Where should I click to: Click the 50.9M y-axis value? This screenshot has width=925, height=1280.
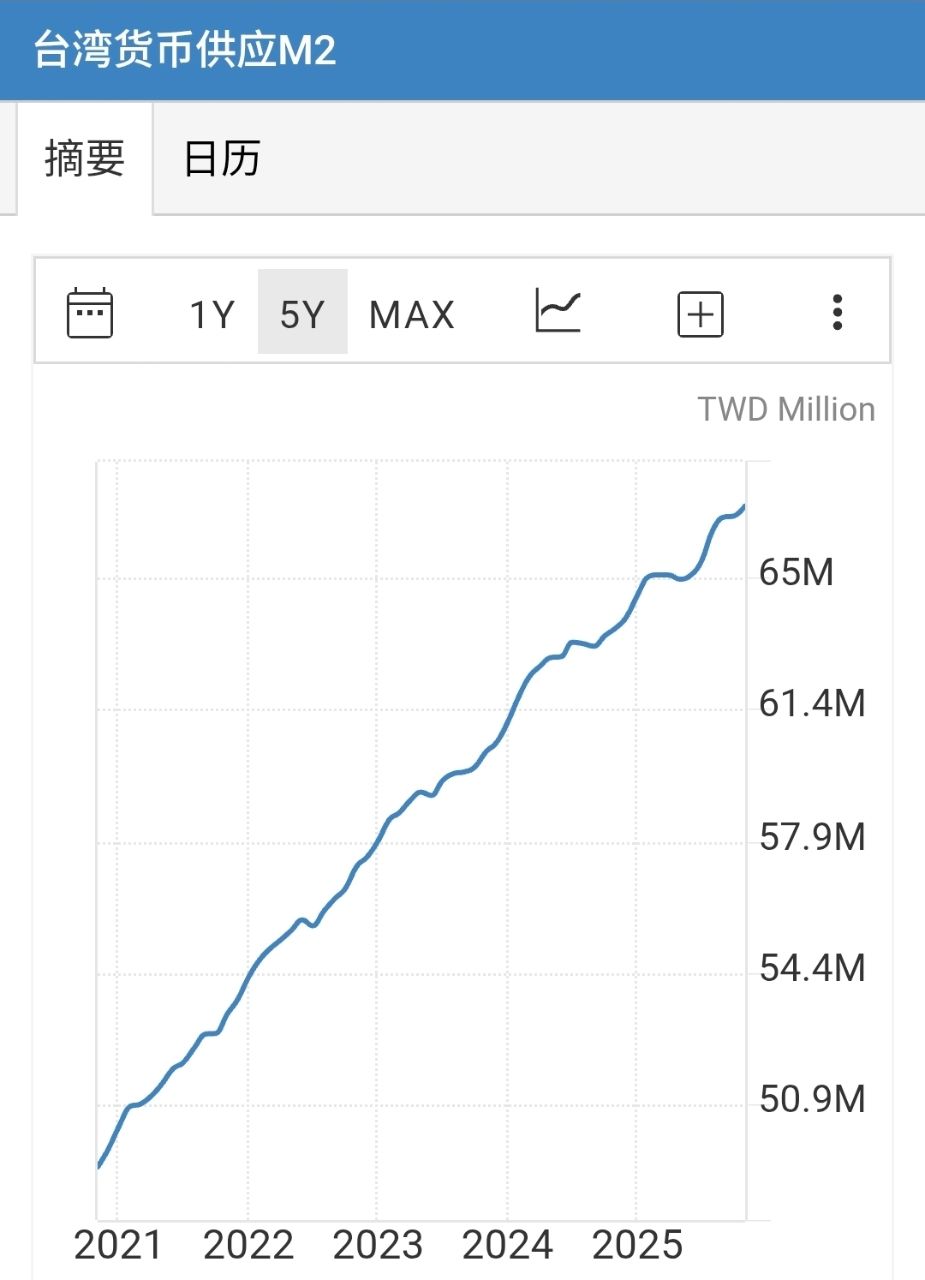[x=812, y=1100]
